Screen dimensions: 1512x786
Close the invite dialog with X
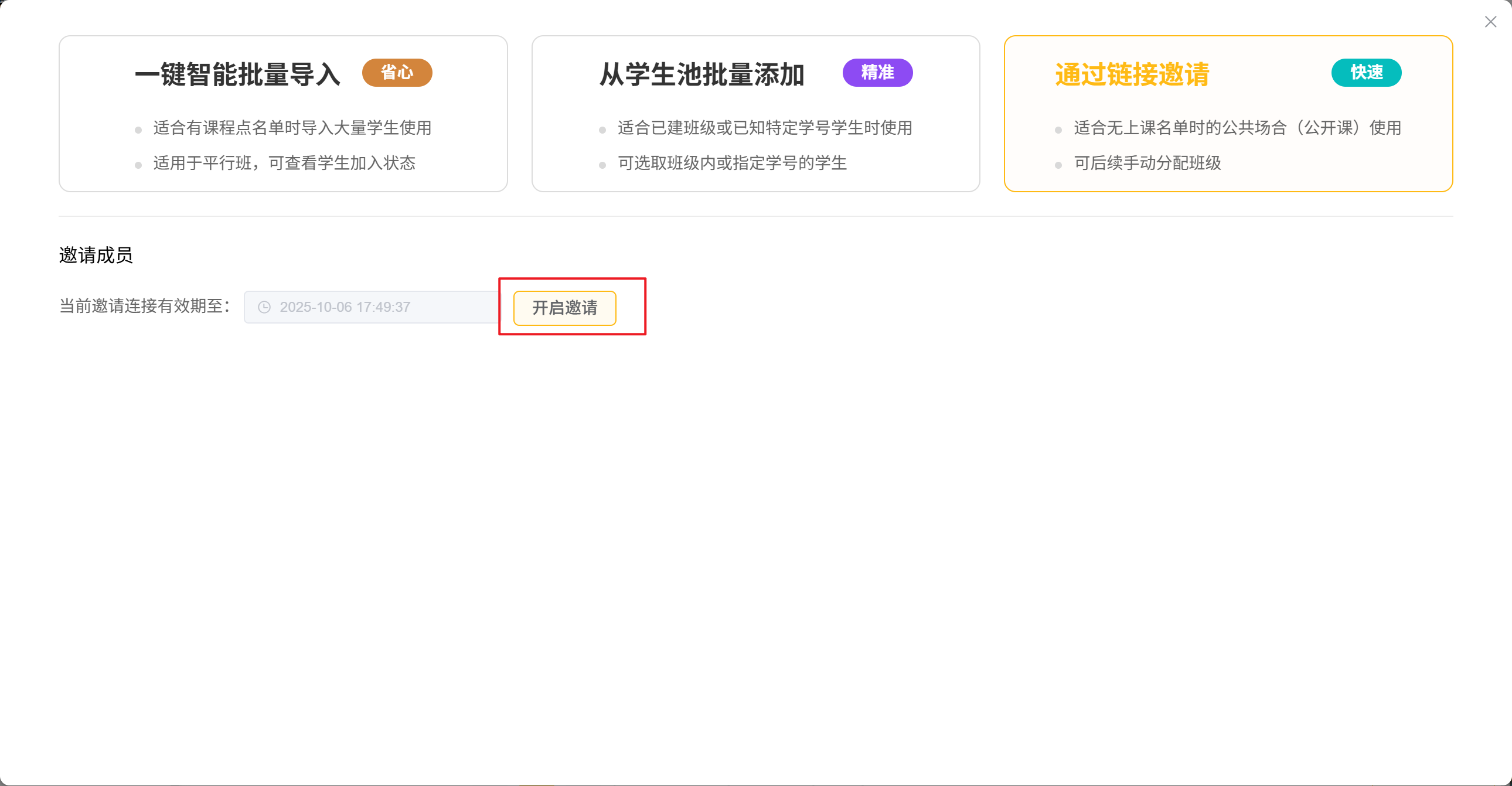[1490, 22]
